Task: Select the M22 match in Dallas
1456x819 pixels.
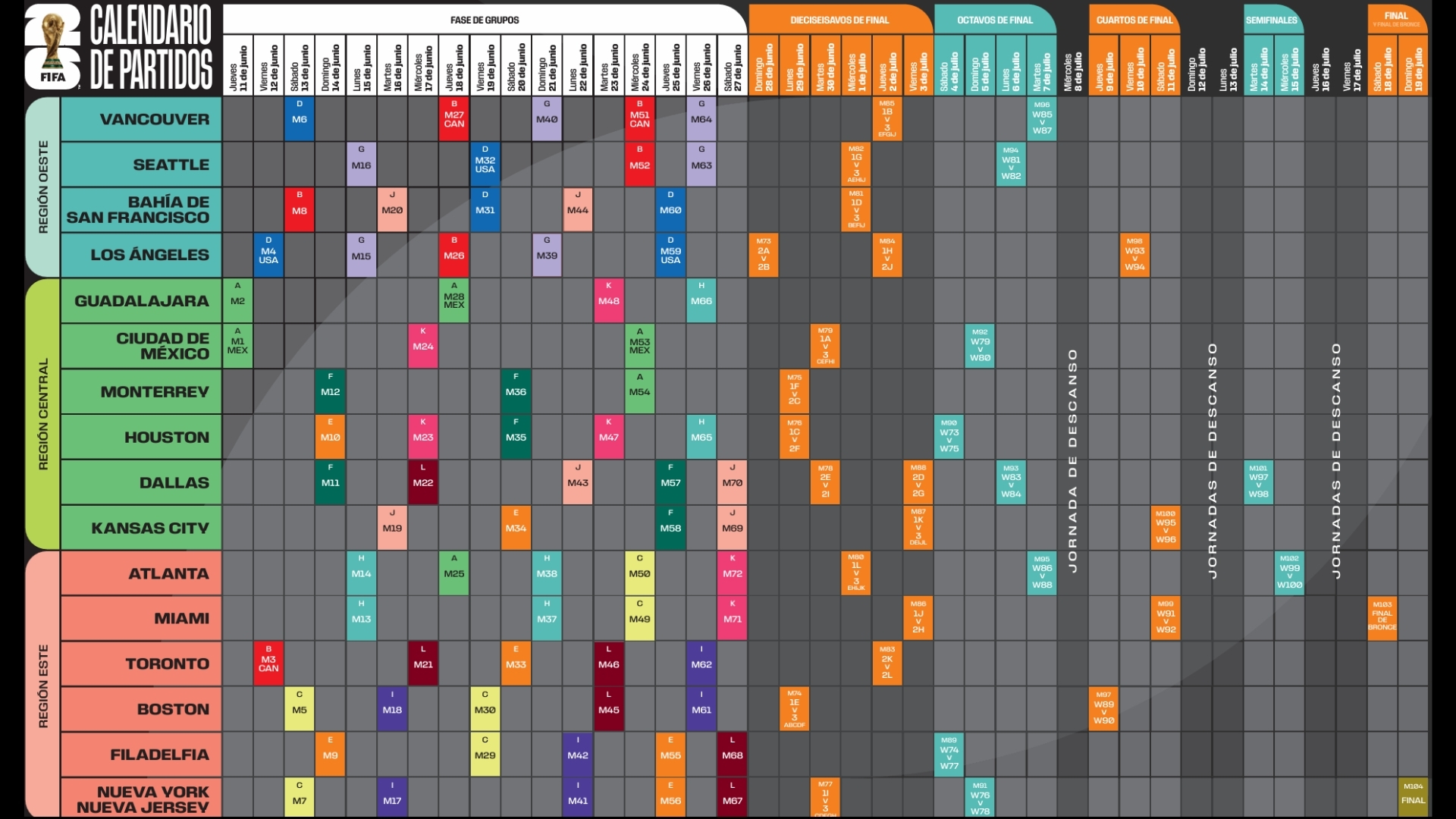Action: (423, 482)
